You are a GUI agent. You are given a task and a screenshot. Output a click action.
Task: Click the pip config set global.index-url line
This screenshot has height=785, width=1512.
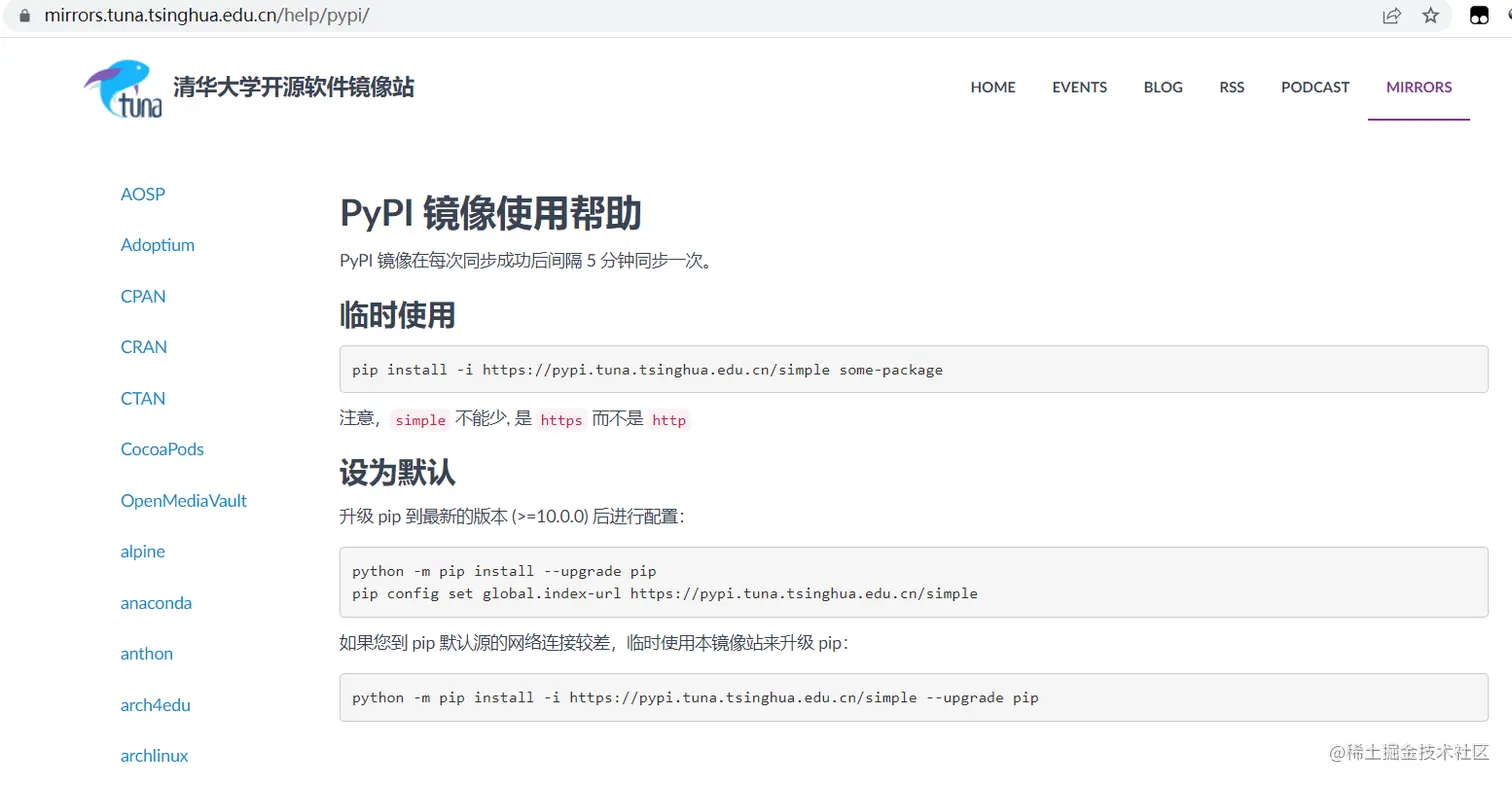pyautogui.click(x=665, y=593)
